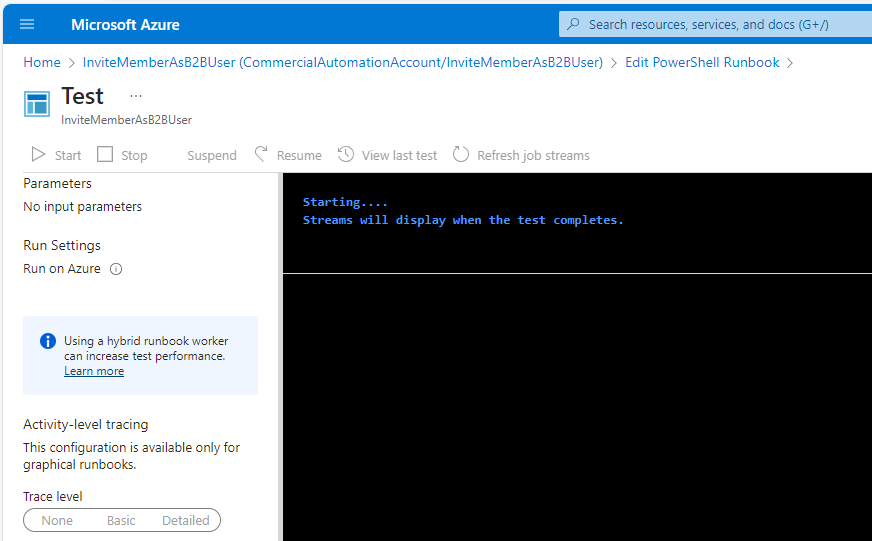Focus the Search resources, services, and docs box
The width and height of the screenshot is (872, 541).
coord(715,24)
